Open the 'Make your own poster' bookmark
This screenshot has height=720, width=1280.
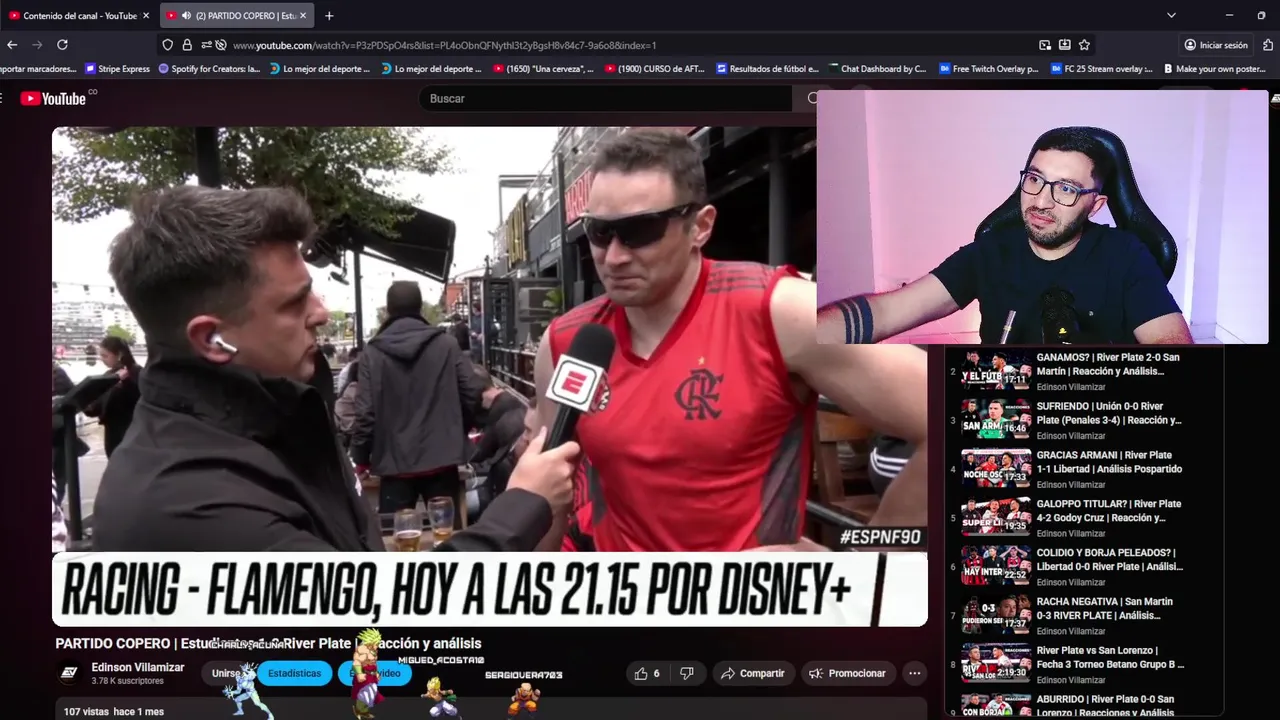[1215, 69]
